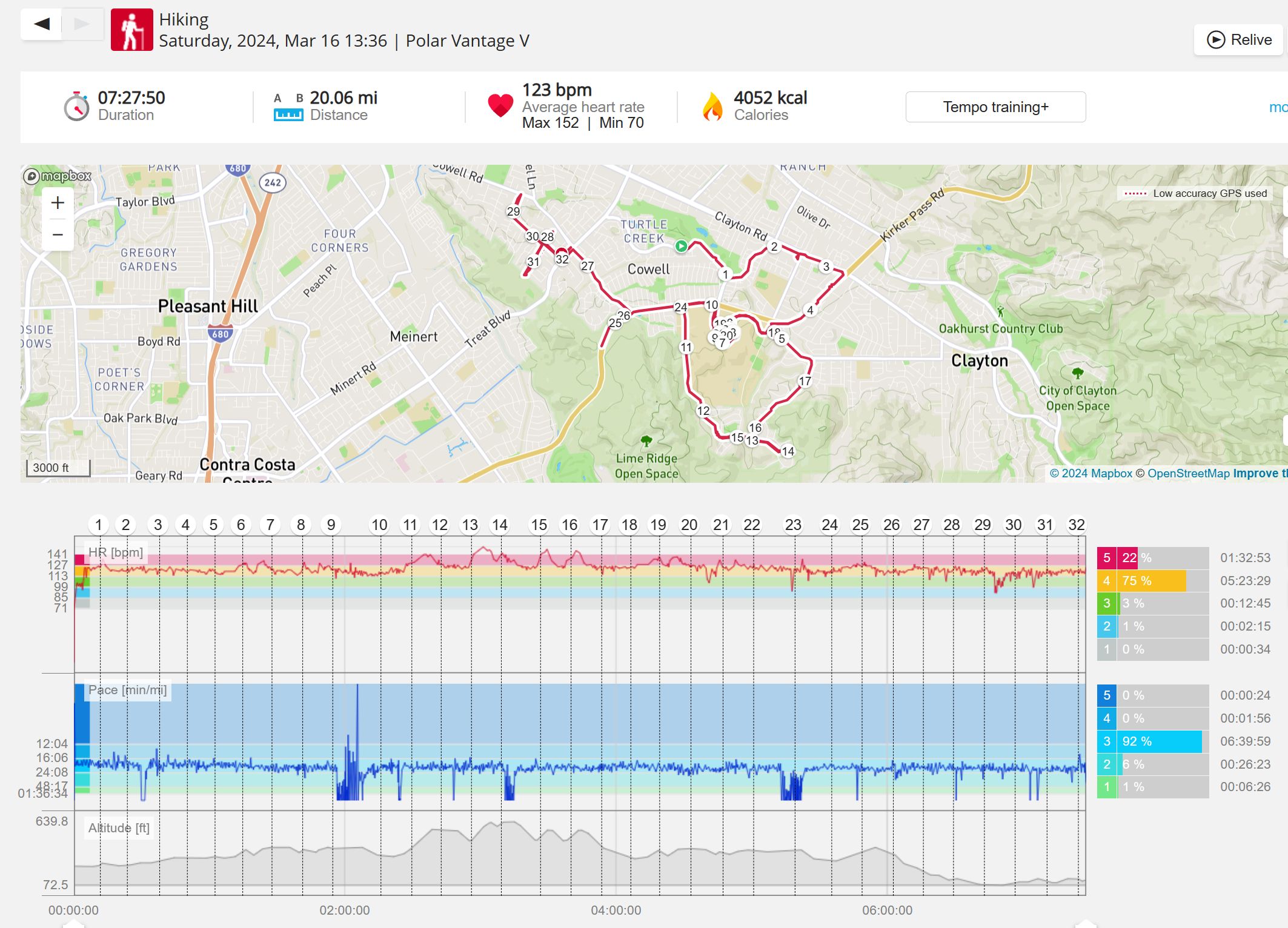Zoom out on the map
The image size is (1288, 928).
58,234
